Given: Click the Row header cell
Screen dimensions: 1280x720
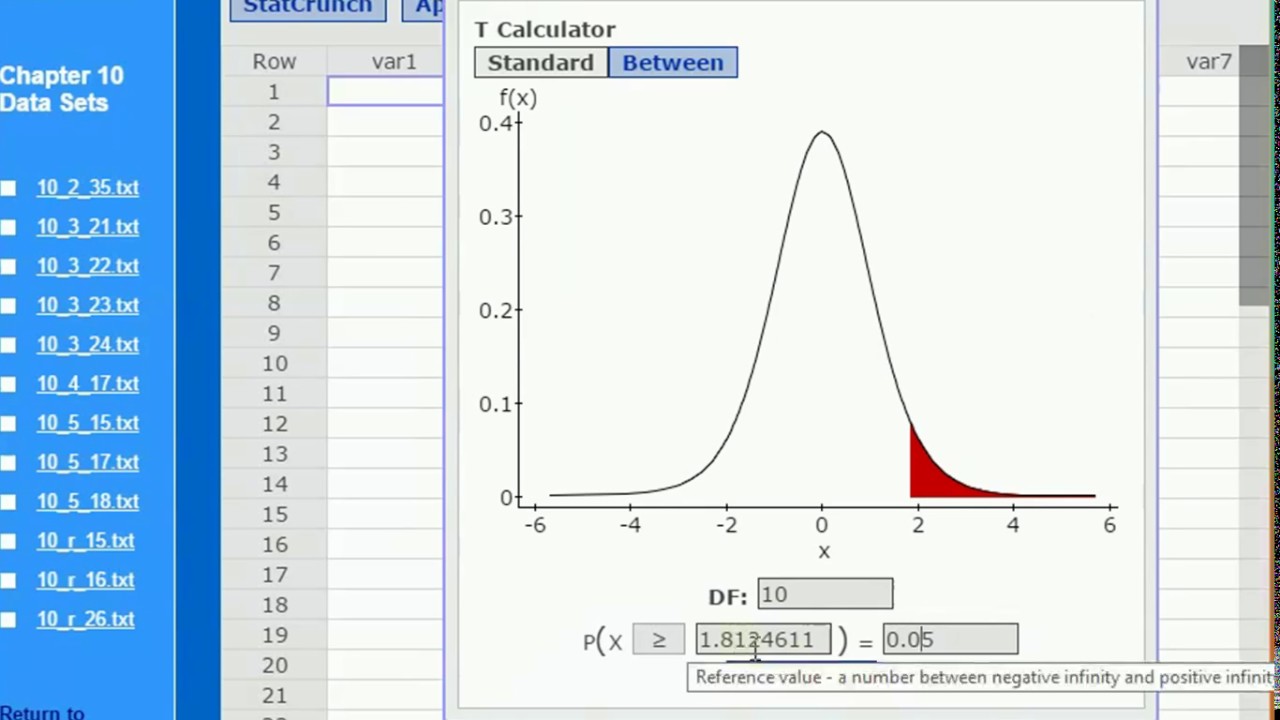Looking at the screenshot, I should pyautogui.click(x=274, y=62).
